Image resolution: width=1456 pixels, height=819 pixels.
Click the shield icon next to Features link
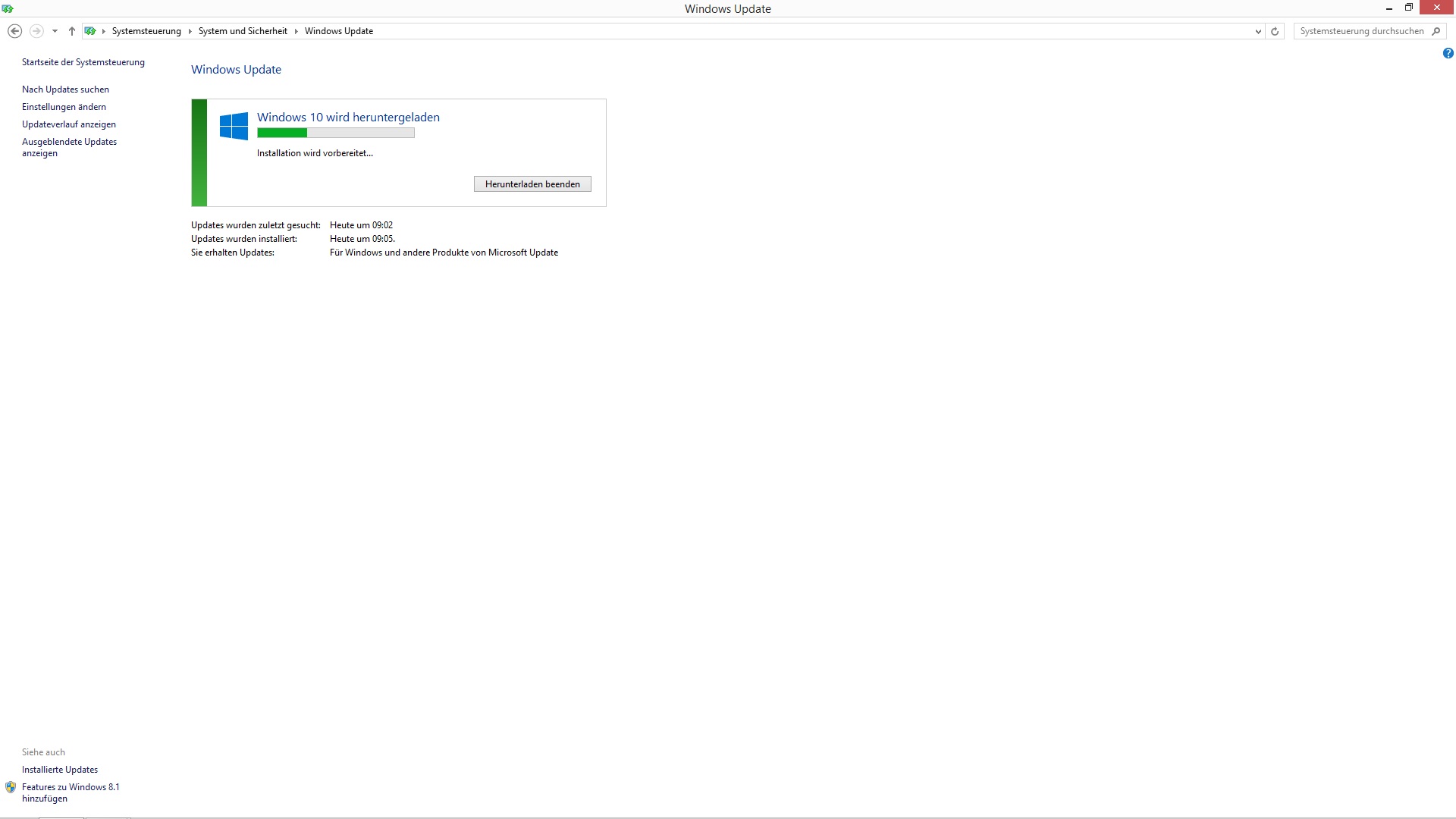tap(11, 787)
